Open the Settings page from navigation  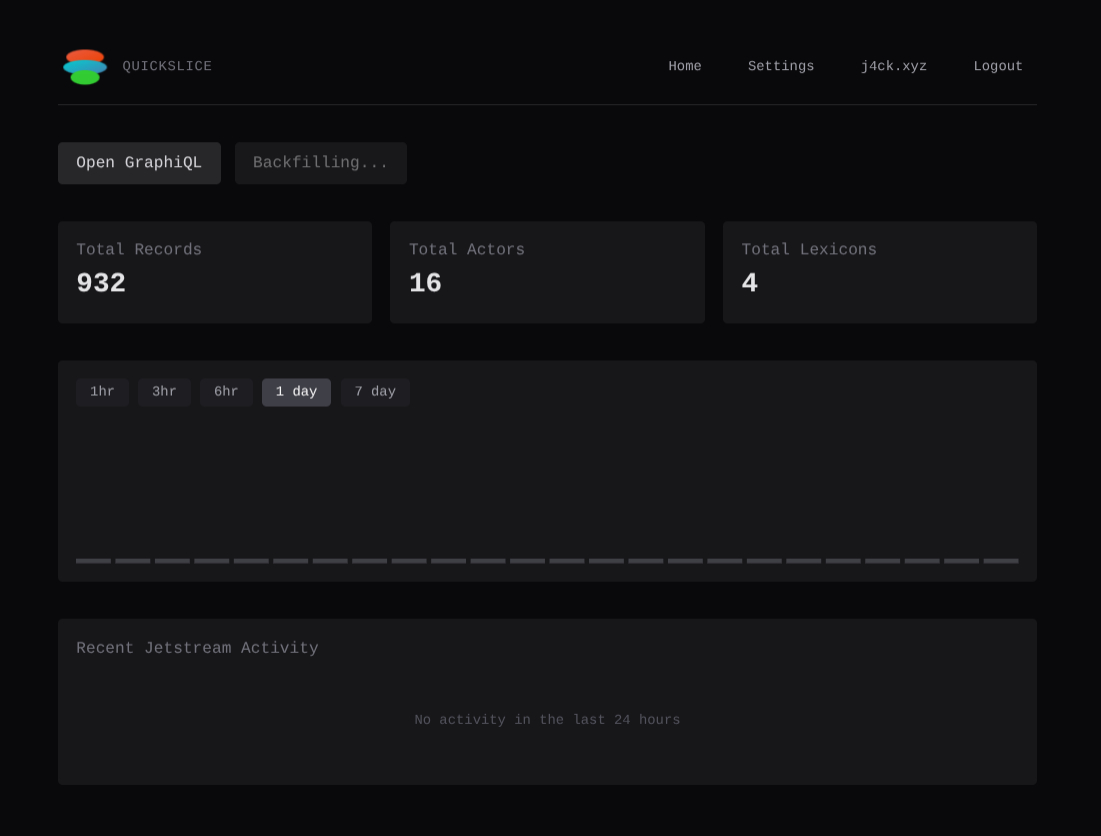pos(781,67)
